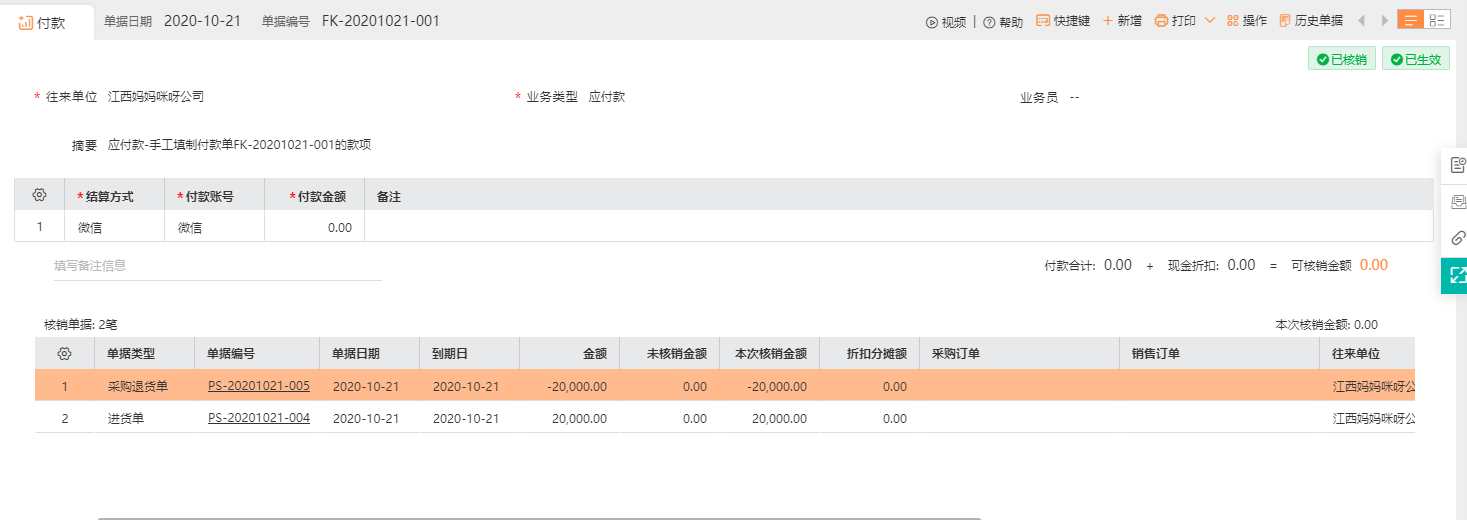The width and height of the screenshot is (1467, 520).
Task: Open 历史单据 history documents
Action: 1311,21
